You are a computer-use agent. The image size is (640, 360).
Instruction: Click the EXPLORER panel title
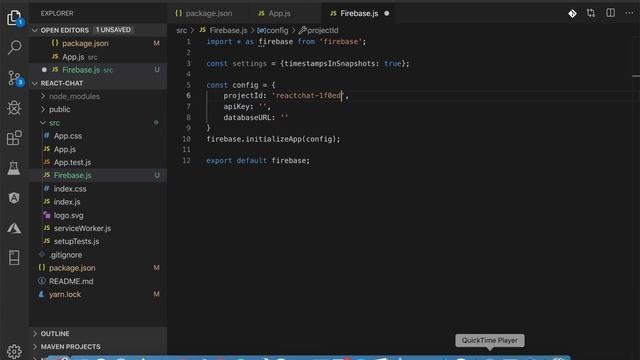click(x=57, y=13)
